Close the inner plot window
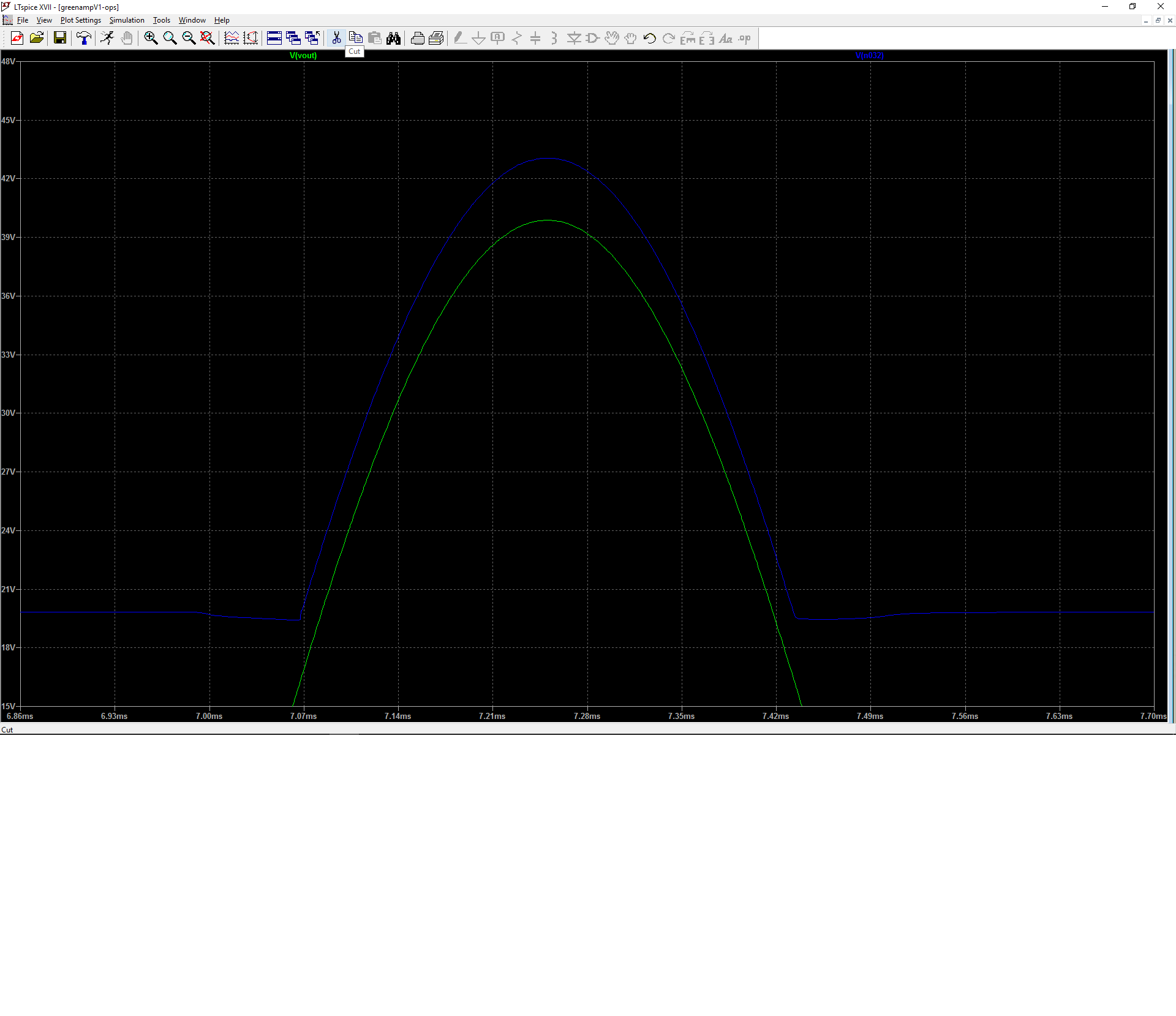 tap(1170, 20)
